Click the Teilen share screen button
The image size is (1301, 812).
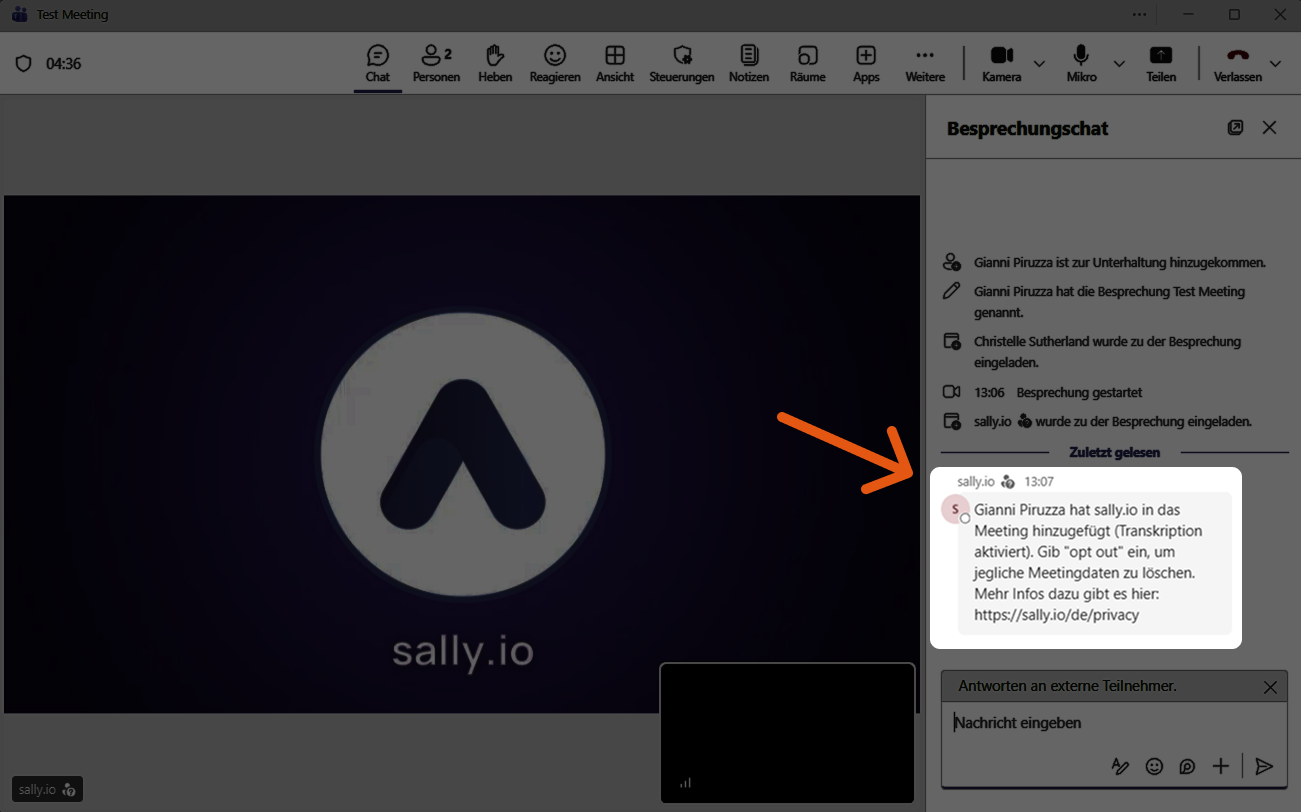coord(1161,63)
